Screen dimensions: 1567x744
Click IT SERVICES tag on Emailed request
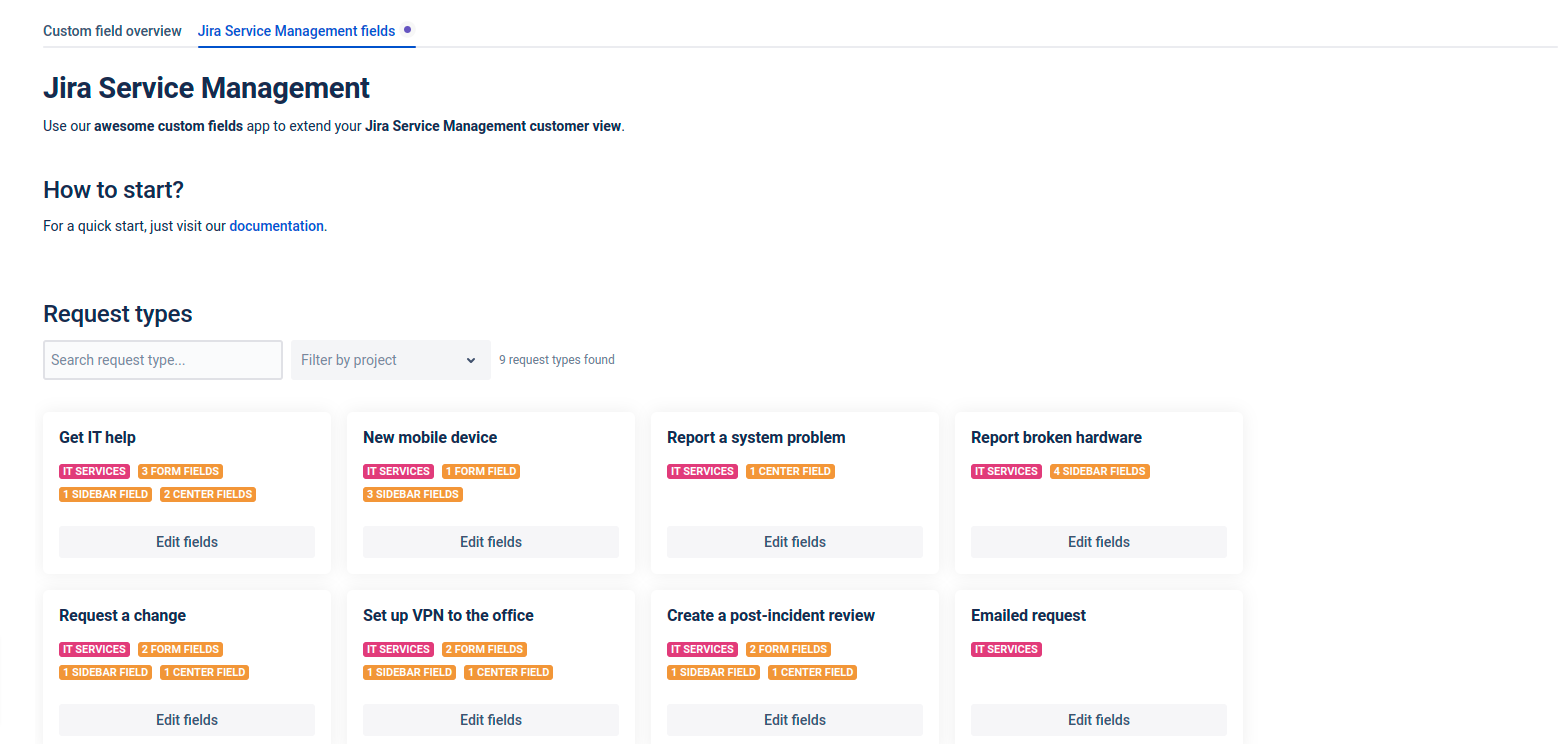1006,649
